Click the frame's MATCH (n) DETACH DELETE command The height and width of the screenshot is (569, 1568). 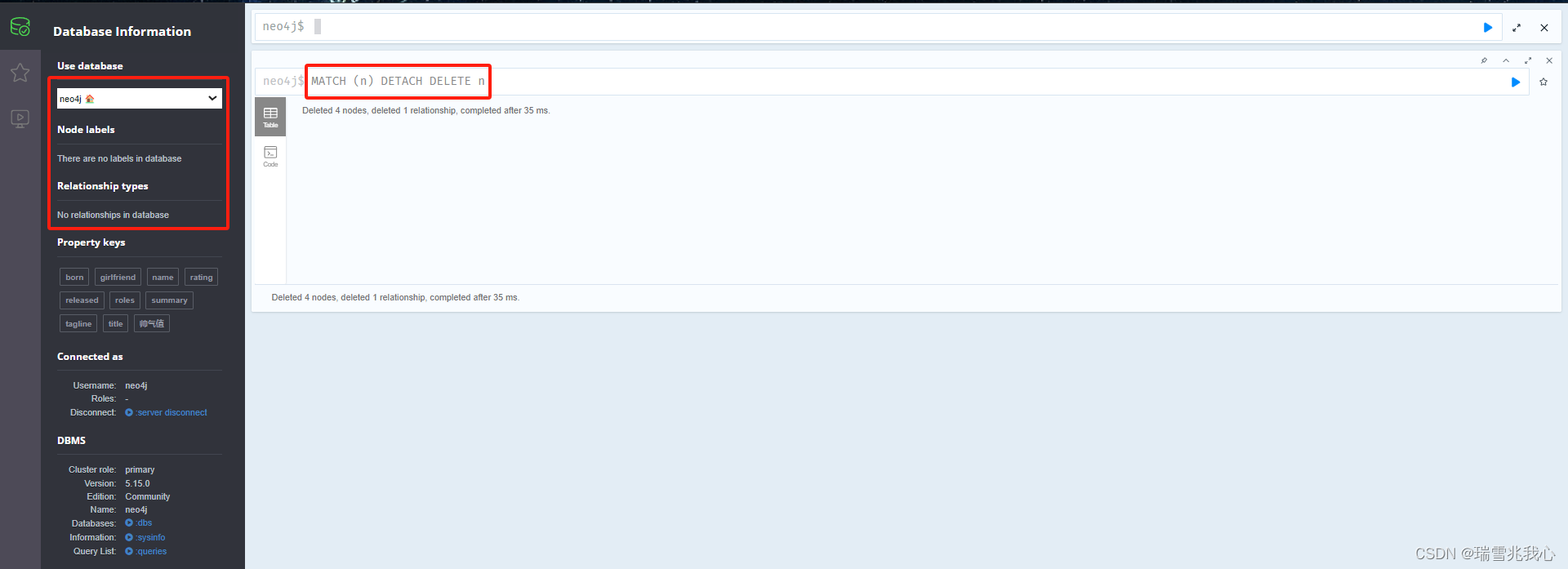point(398,81)
